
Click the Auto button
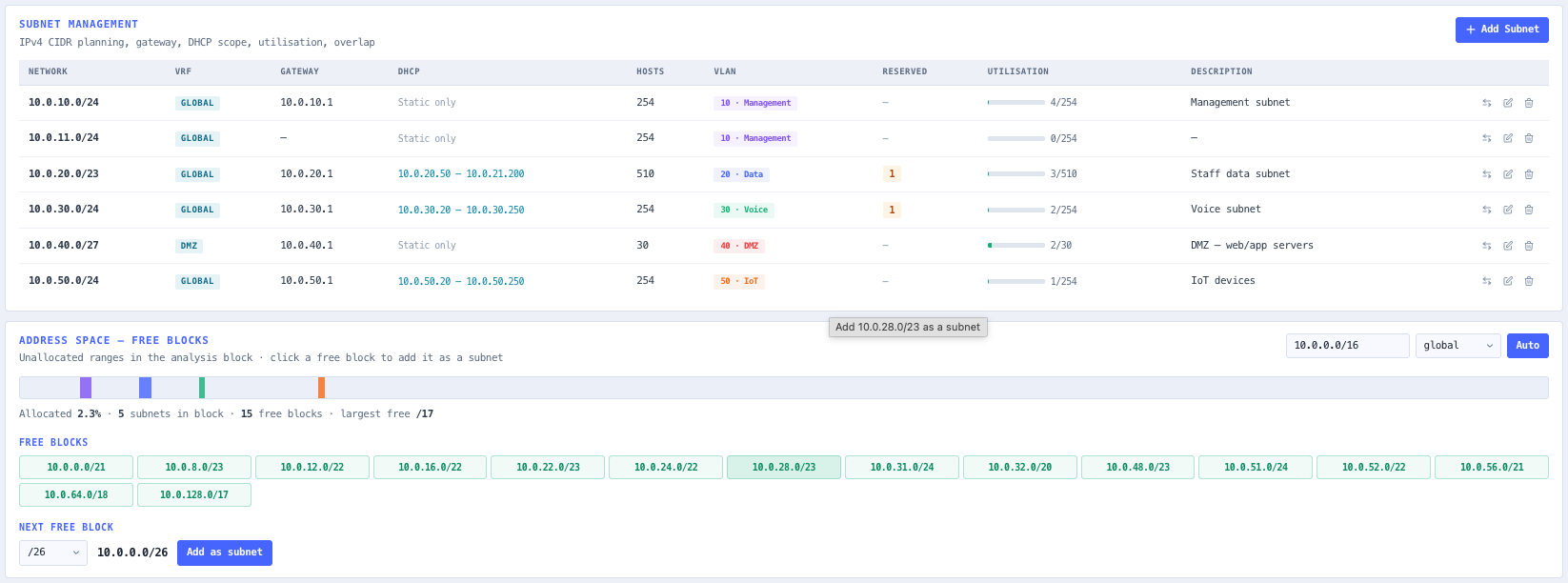[x=1528, y=346]
